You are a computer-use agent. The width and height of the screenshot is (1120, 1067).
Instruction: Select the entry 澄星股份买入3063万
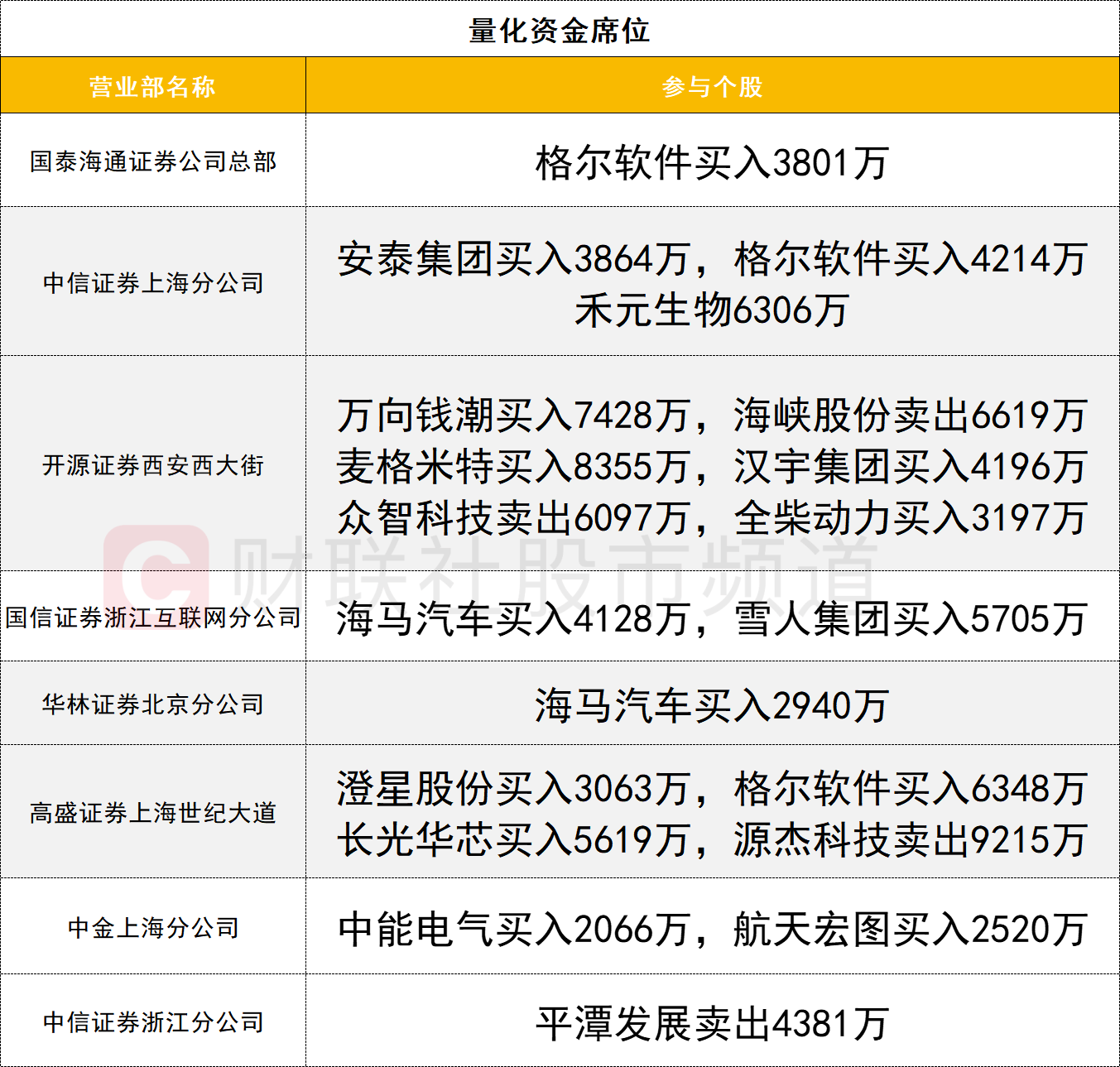(514, 789)
